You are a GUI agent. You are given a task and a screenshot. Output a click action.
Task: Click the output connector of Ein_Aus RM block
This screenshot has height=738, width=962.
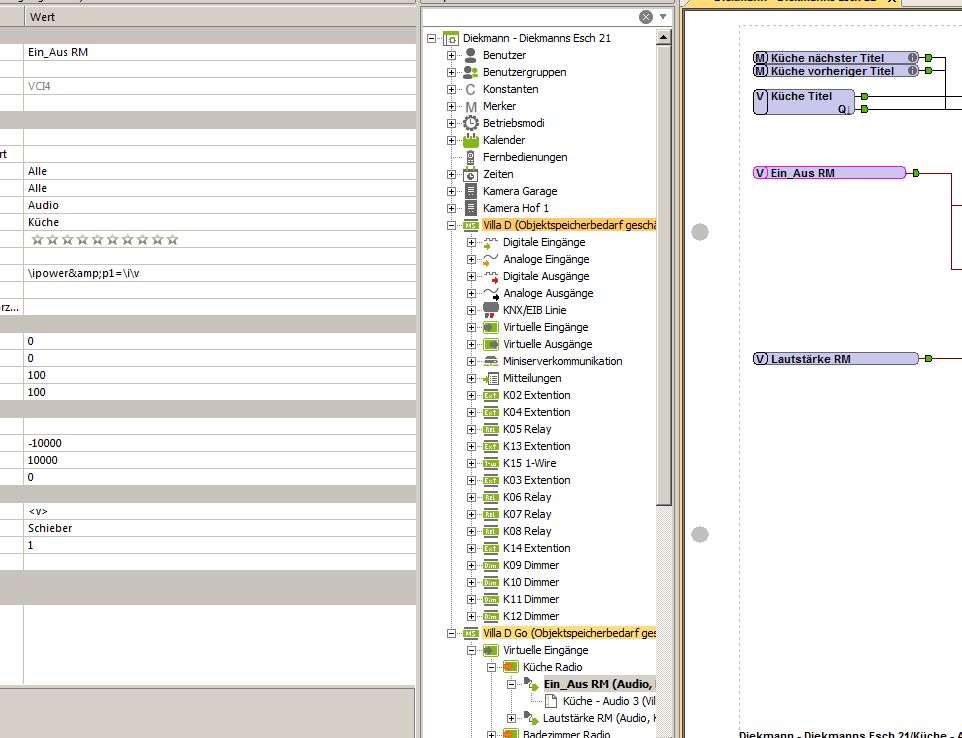[916, 173]
